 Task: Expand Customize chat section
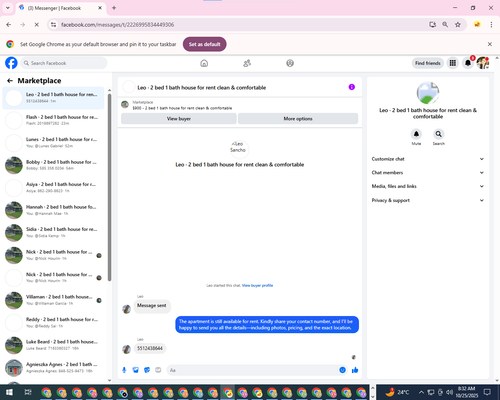click(x=428, y=159)
